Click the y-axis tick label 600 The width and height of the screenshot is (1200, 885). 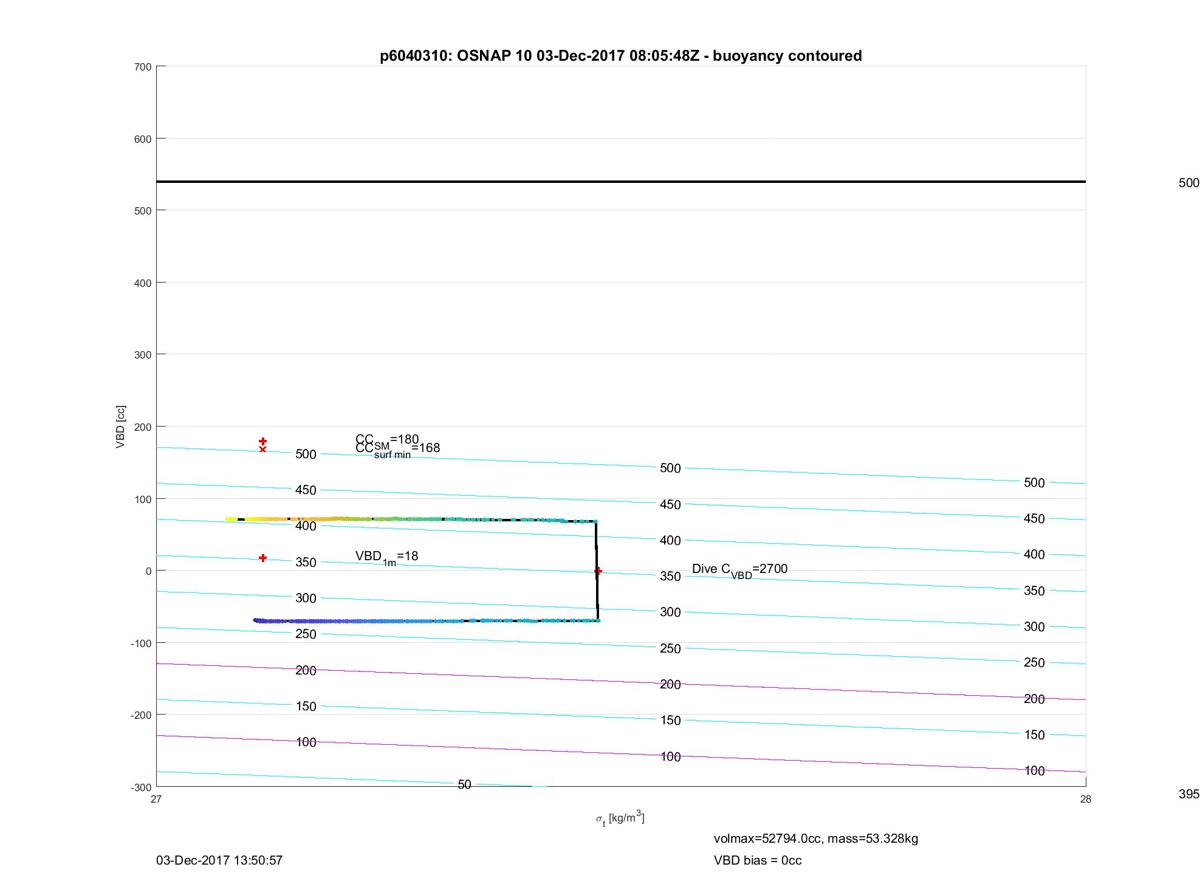143,139
